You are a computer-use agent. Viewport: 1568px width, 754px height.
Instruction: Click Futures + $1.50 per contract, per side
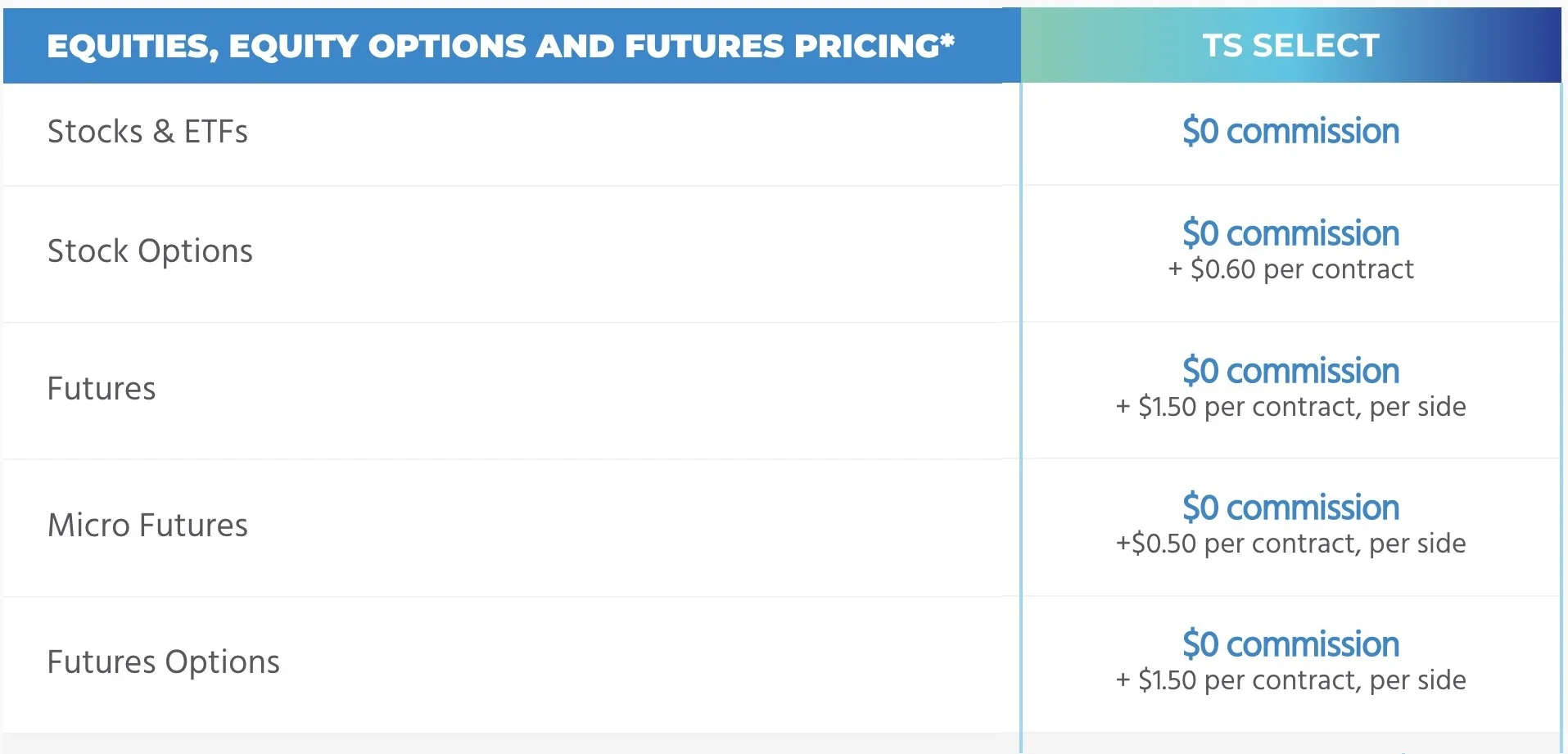pos(1290,407)
